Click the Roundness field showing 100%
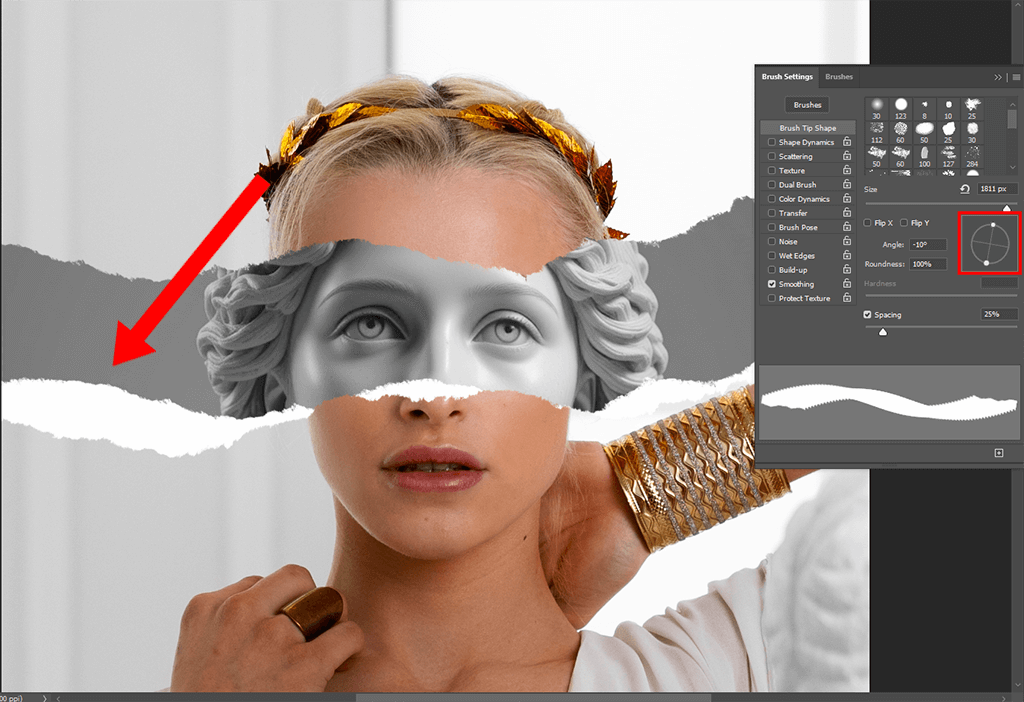 927,264
